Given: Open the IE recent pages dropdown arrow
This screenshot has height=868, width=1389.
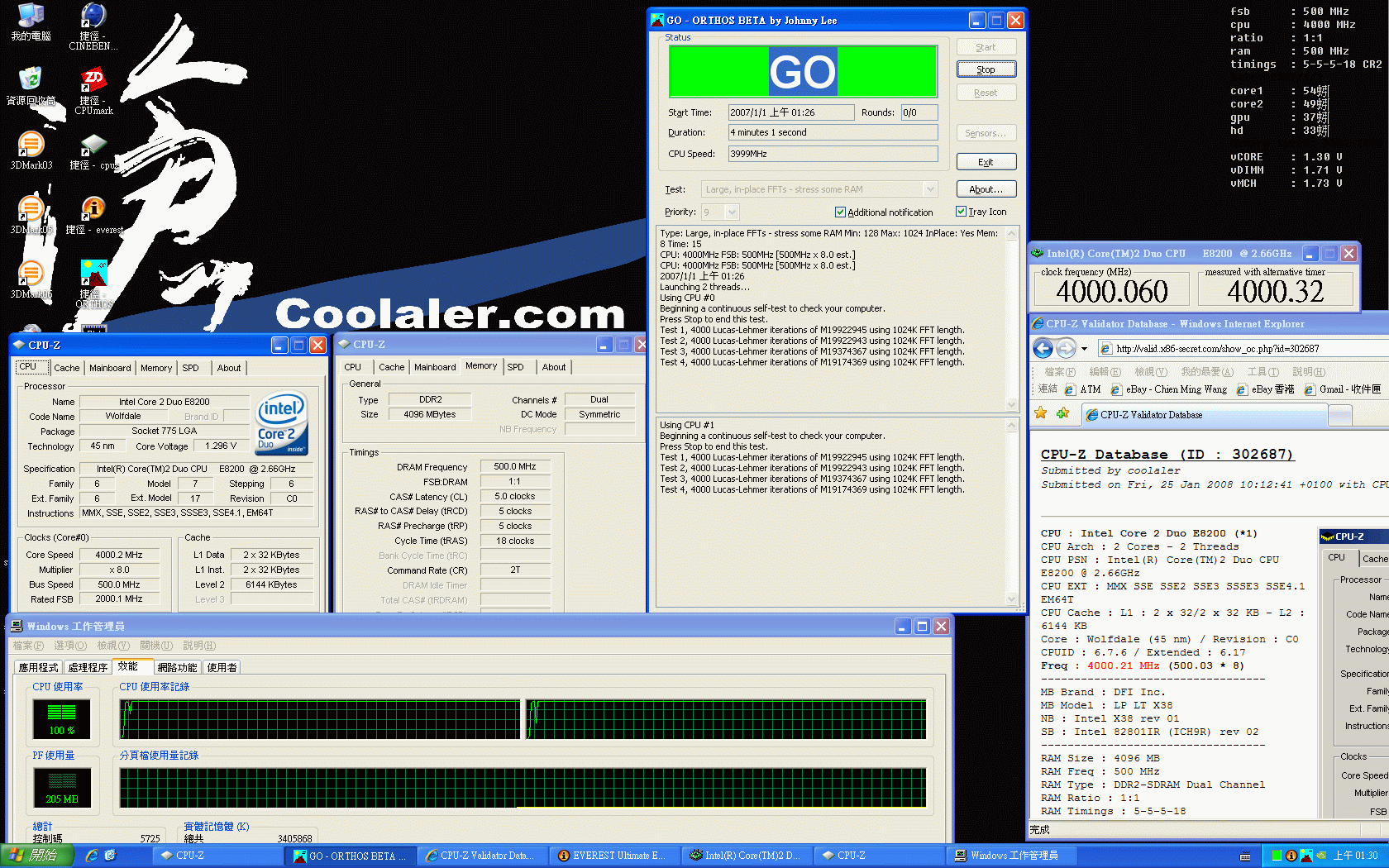Looking at the screenshot, I should [x=1085, y=349].
